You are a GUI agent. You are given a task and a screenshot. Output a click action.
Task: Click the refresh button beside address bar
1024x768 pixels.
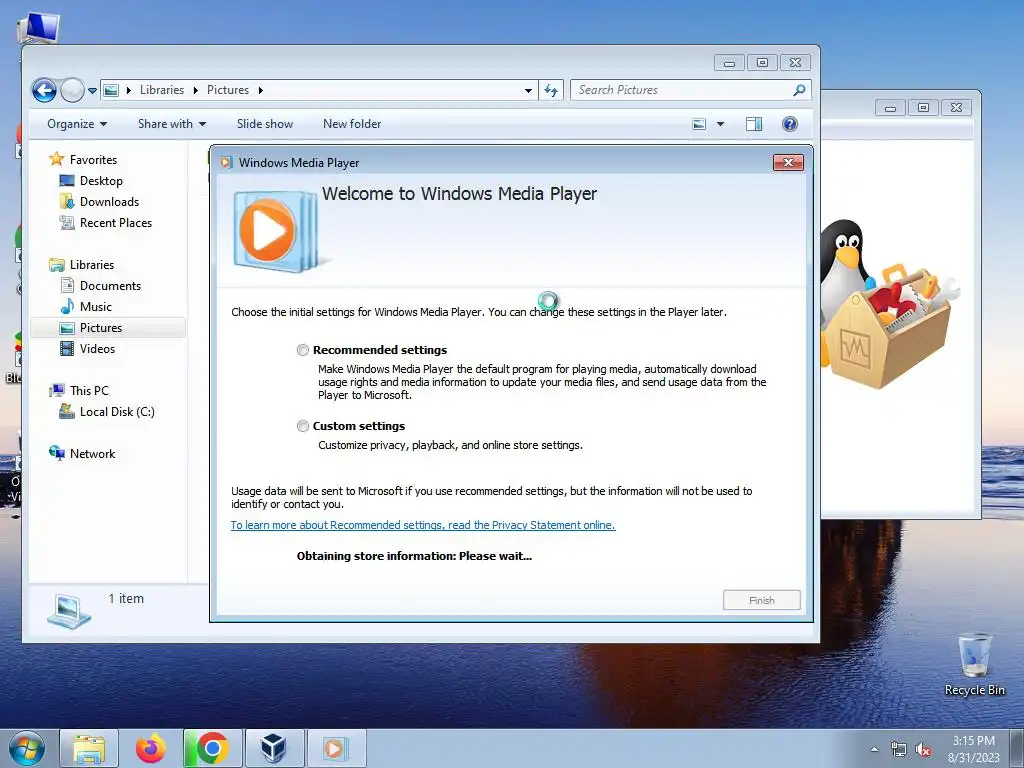(x=551, y=91)
